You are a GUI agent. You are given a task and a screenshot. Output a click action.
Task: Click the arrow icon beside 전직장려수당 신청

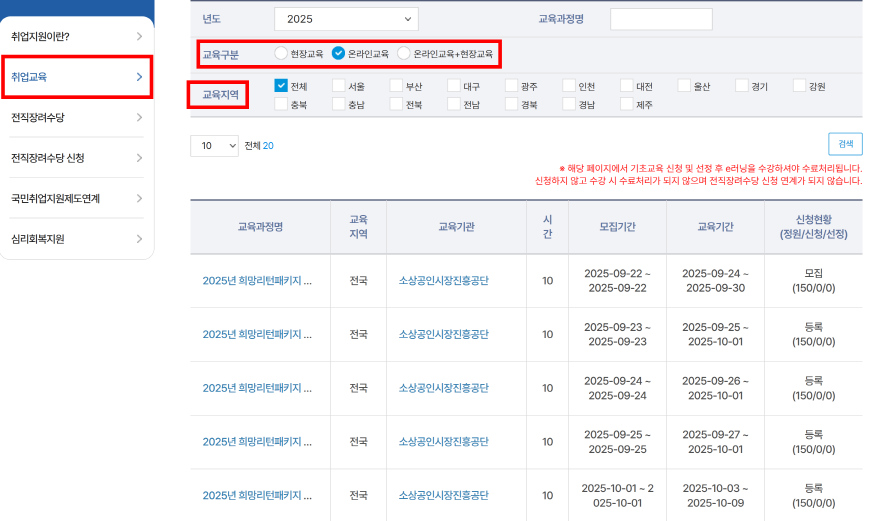click(x=139, y=158)
